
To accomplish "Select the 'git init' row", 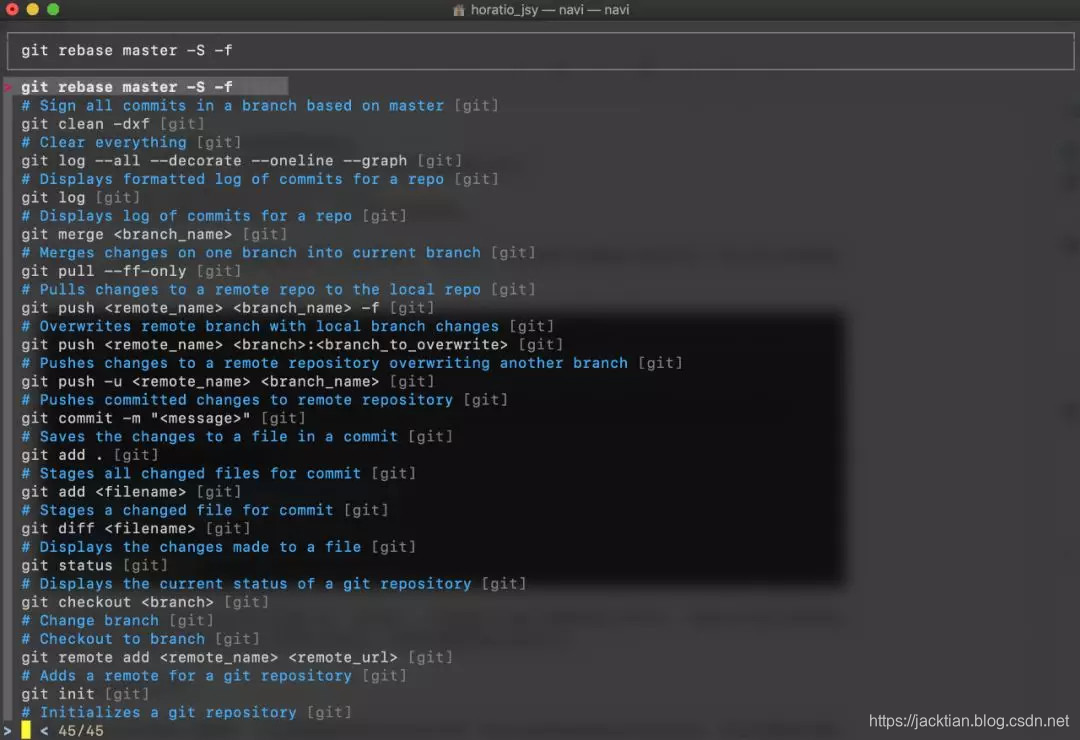I will (x=85, y=695).
